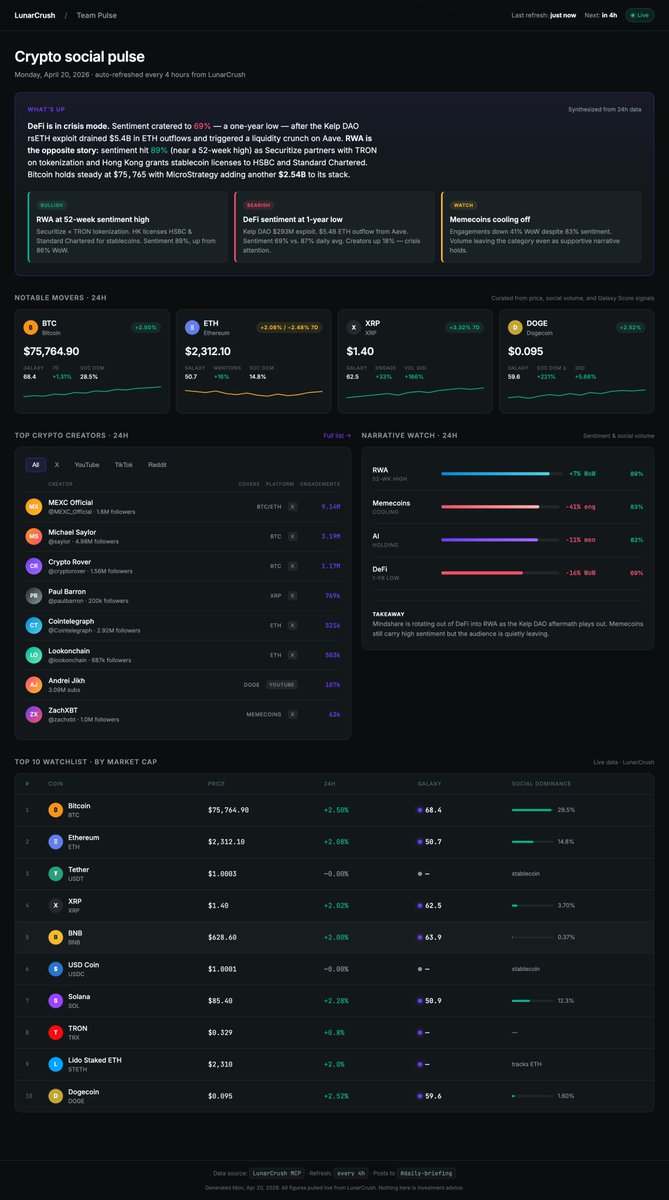Click the LunarCrush MCP data source tag
Image resolution: width=669 pixels, height=1200 pixels.
(276, 1173)
